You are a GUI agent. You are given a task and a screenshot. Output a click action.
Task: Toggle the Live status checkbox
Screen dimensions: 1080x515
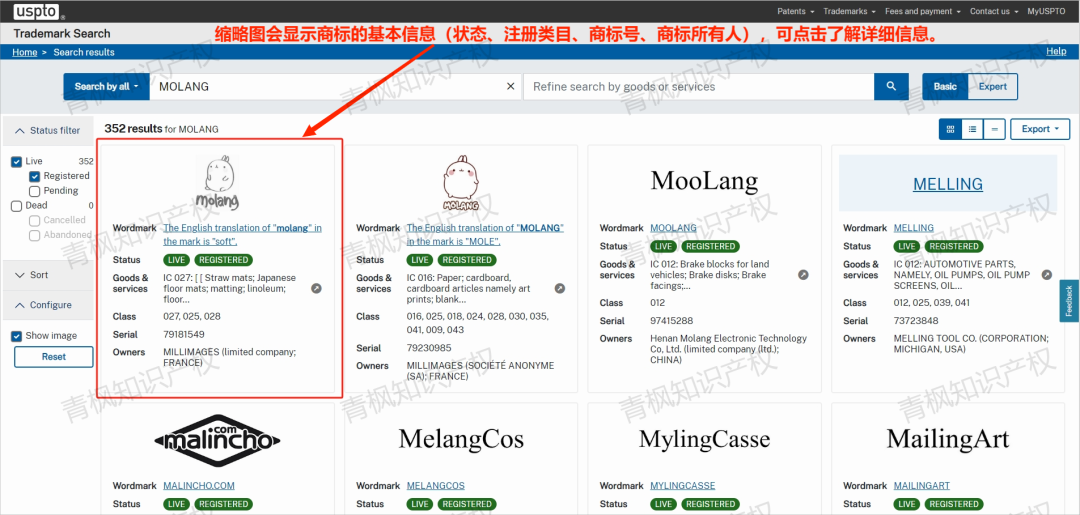(x=17, y=162)
